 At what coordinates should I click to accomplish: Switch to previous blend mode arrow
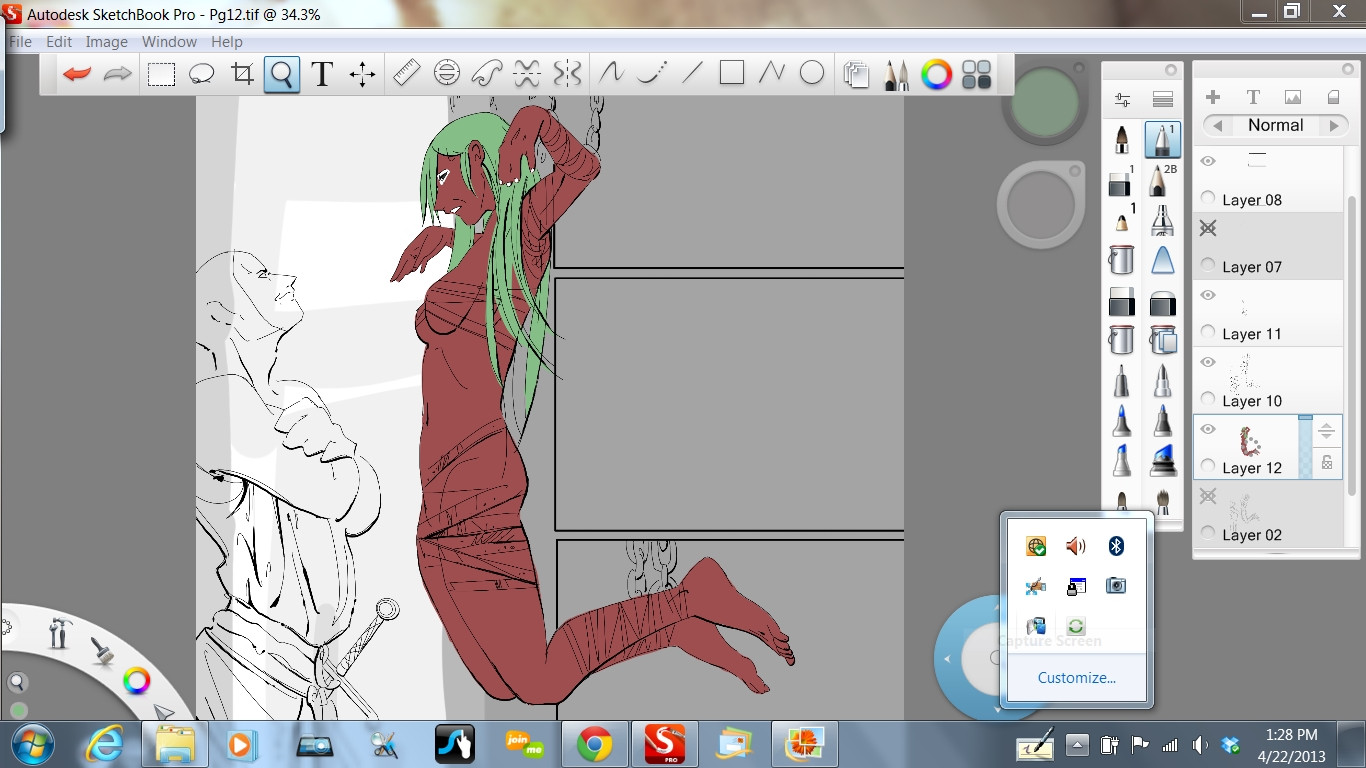1216,126
